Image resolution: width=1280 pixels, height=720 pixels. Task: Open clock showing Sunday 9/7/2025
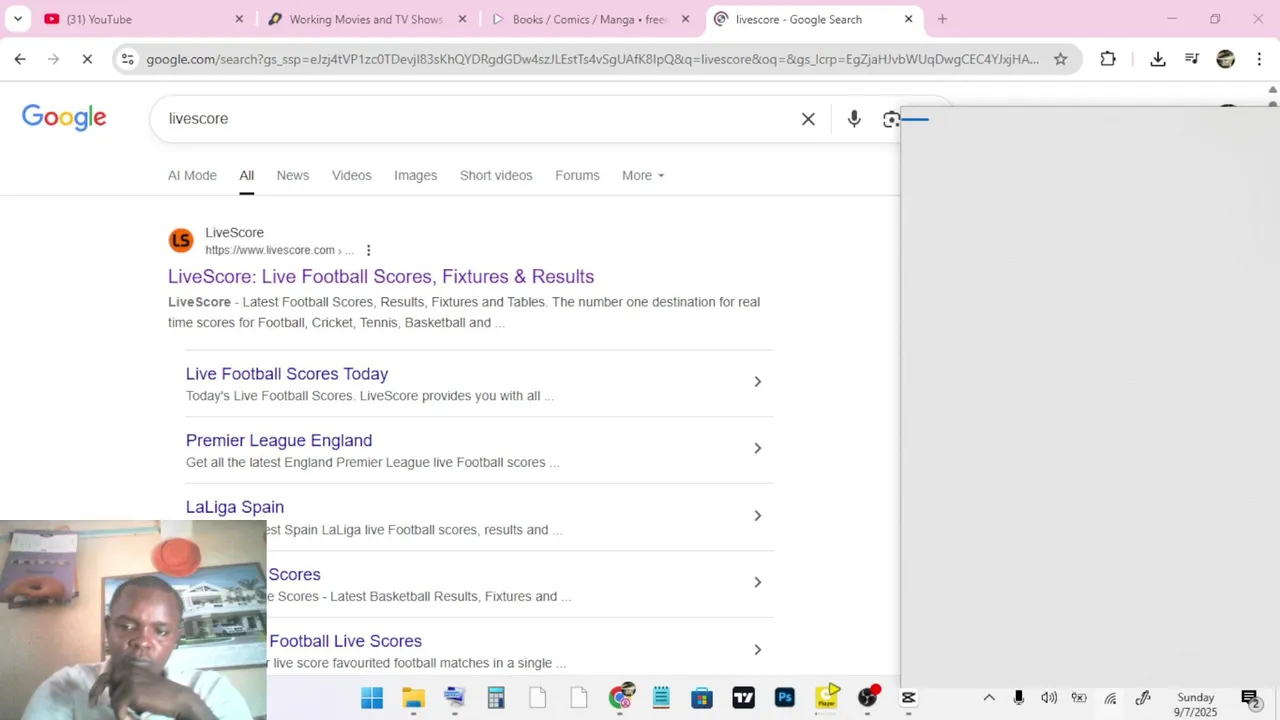1196,704
